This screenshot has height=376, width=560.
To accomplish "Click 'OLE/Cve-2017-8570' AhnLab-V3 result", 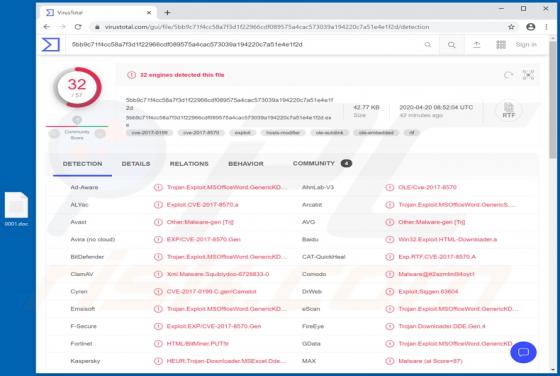I will 428,187.
